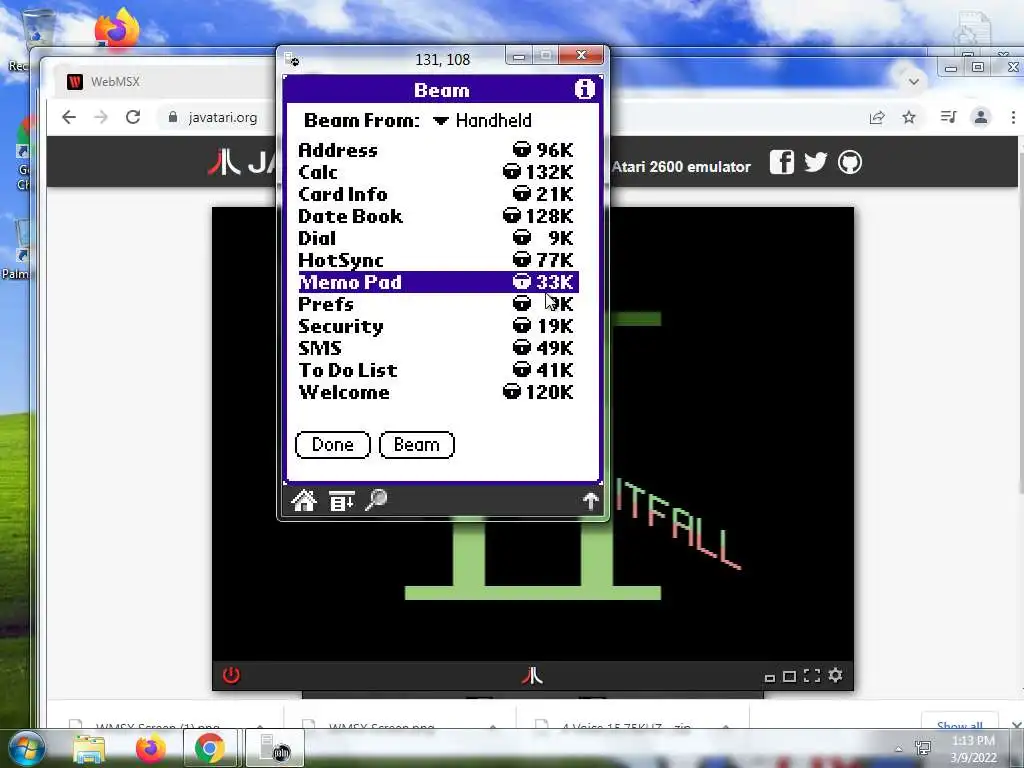Image resolution: width=1024 pixels, height=768 pixels.
Task: Open the Windows Start button
Action: (x=26, y=748)
